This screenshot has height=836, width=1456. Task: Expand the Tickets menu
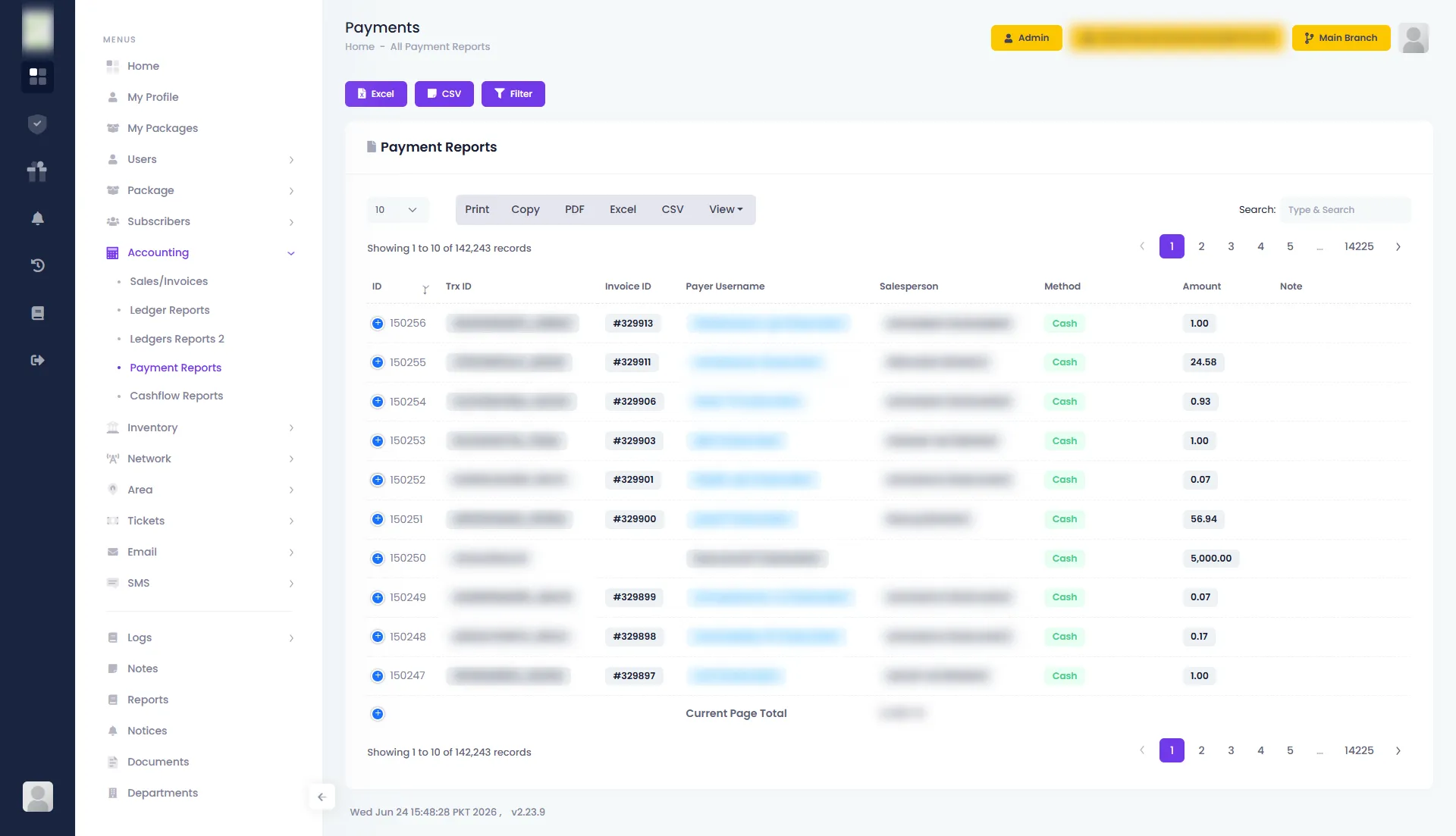(199, 521)
